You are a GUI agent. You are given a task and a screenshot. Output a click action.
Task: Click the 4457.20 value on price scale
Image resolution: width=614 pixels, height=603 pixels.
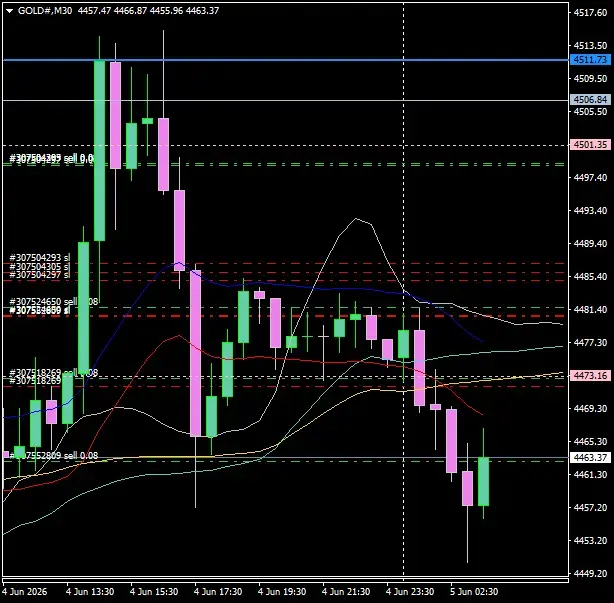(x=590, y=507)
